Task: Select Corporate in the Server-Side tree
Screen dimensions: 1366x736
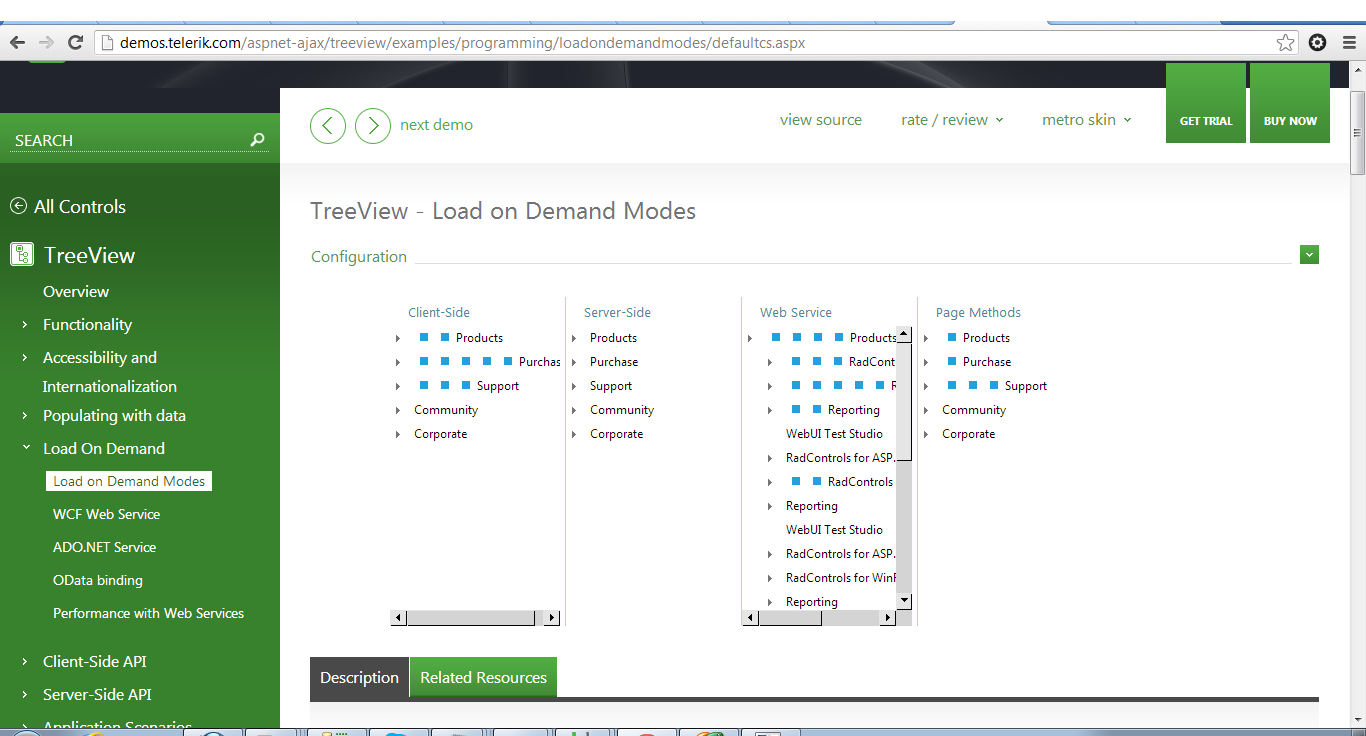Action: 616,434
